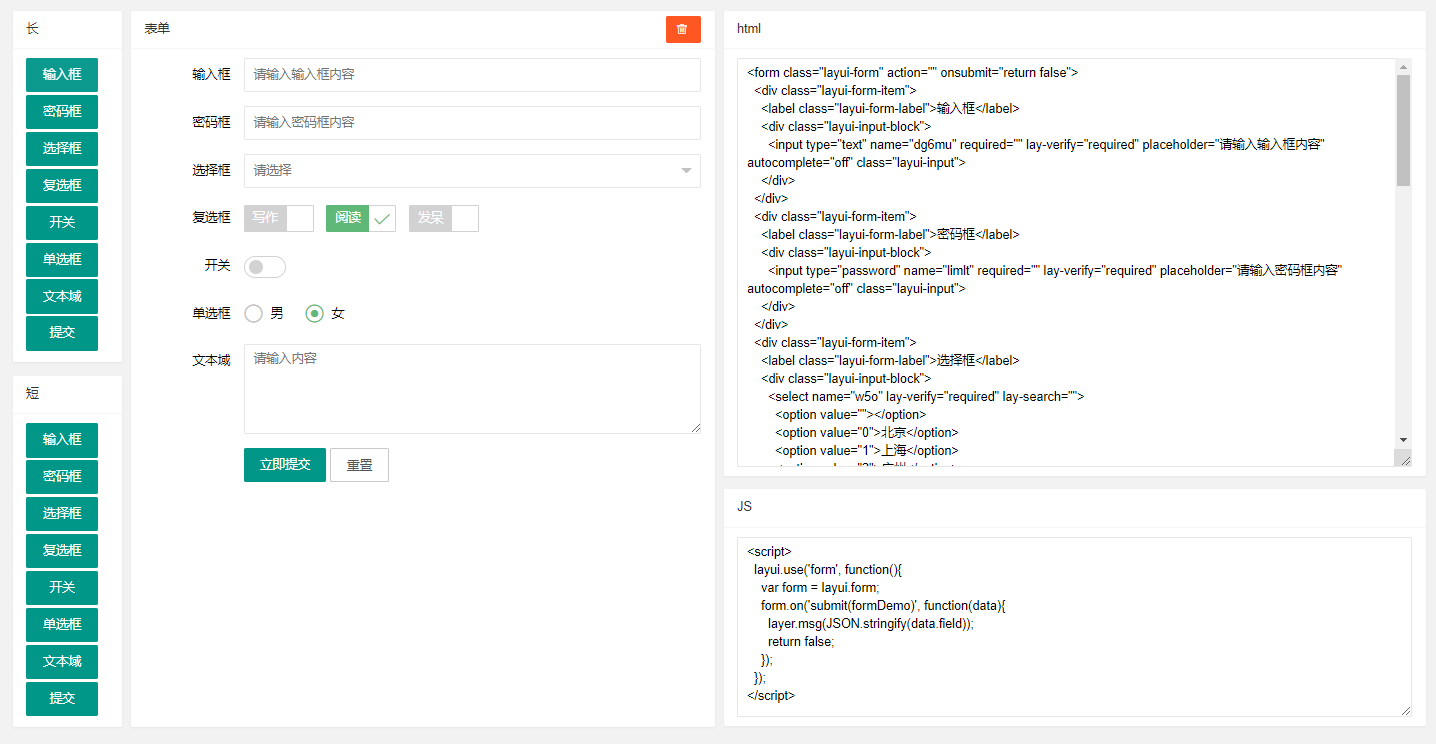The image size is (1436, 744).
Task: Click the 立即提交 submit button
Action: [285, 465]
